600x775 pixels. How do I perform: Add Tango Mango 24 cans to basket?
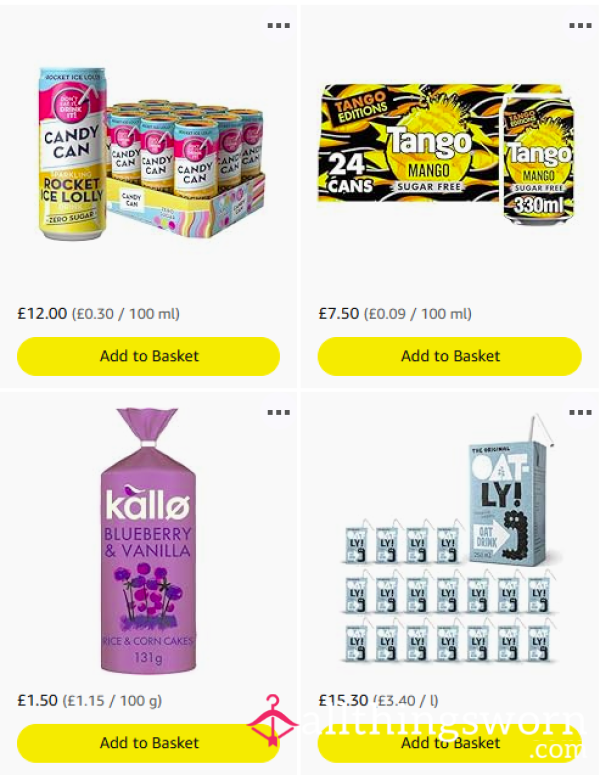click(450, 356)
